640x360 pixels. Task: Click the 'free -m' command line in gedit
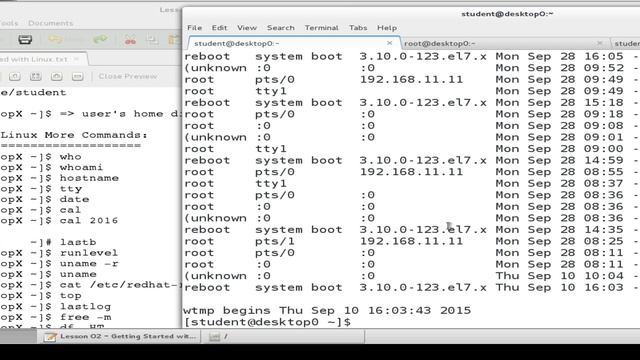pos(56,317)
